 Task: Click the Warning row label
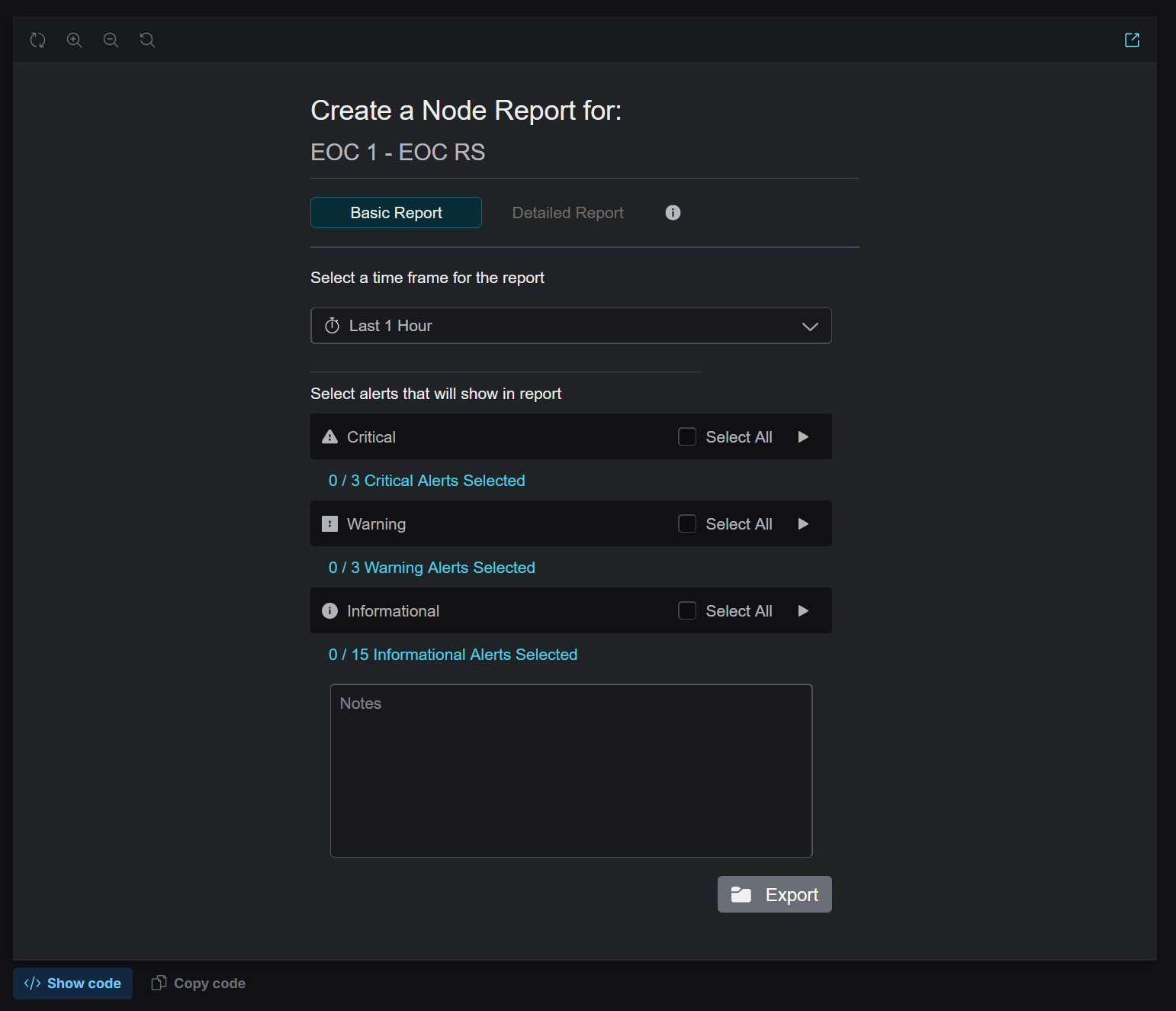click(376, 524)
